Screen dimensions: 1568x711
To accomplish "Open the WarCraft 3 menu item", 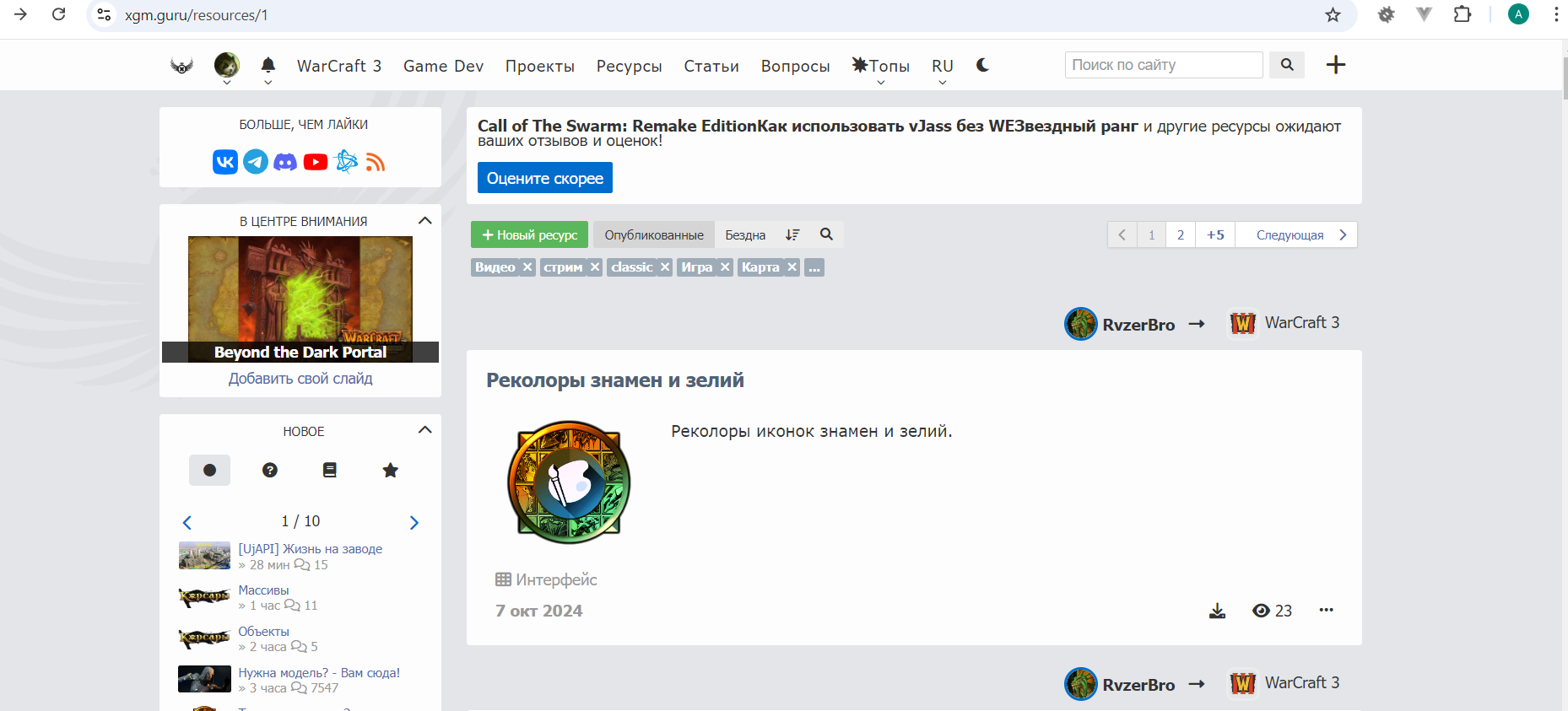I will coord(339,66).
